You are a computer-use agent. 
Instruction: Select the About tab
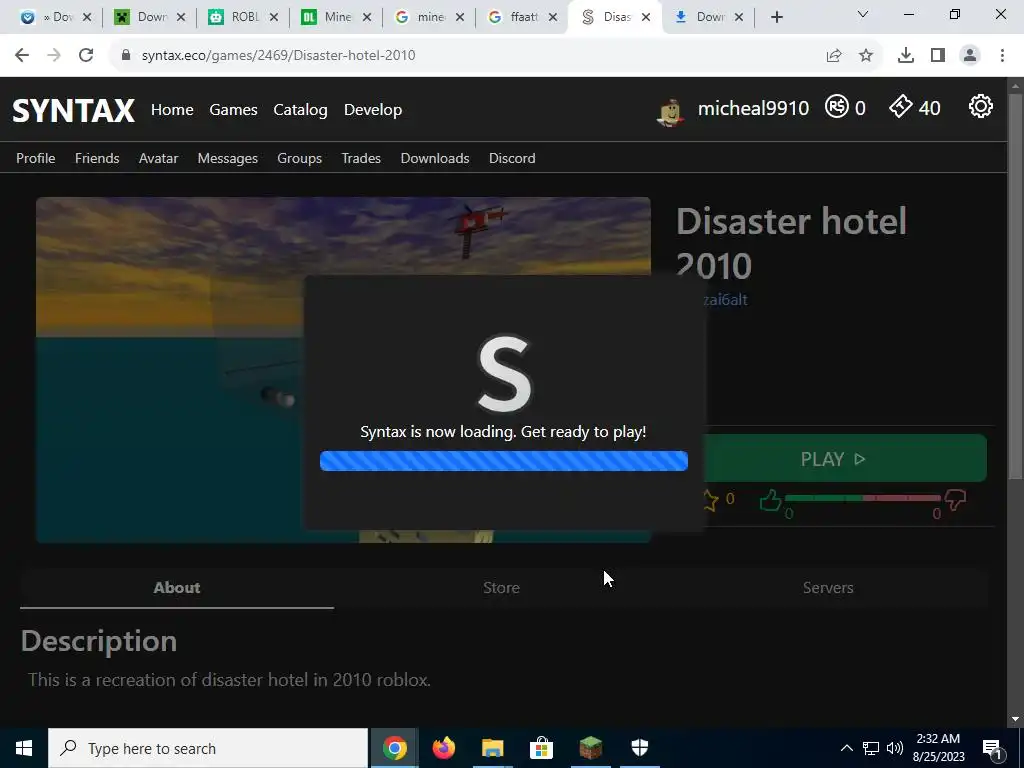point(177,588)
